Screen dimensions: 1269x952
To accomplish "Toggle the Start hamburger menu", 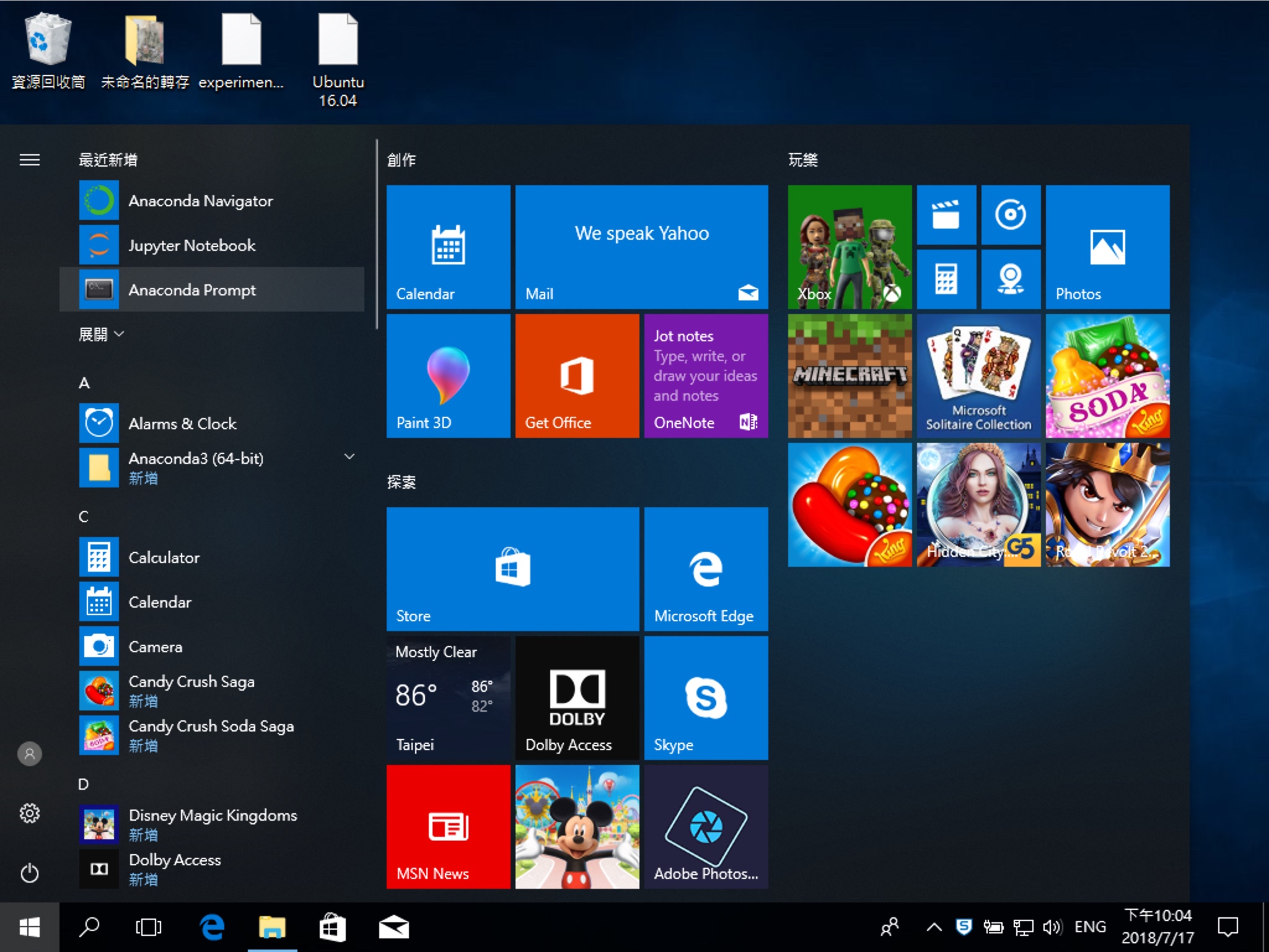I will 29,160.
